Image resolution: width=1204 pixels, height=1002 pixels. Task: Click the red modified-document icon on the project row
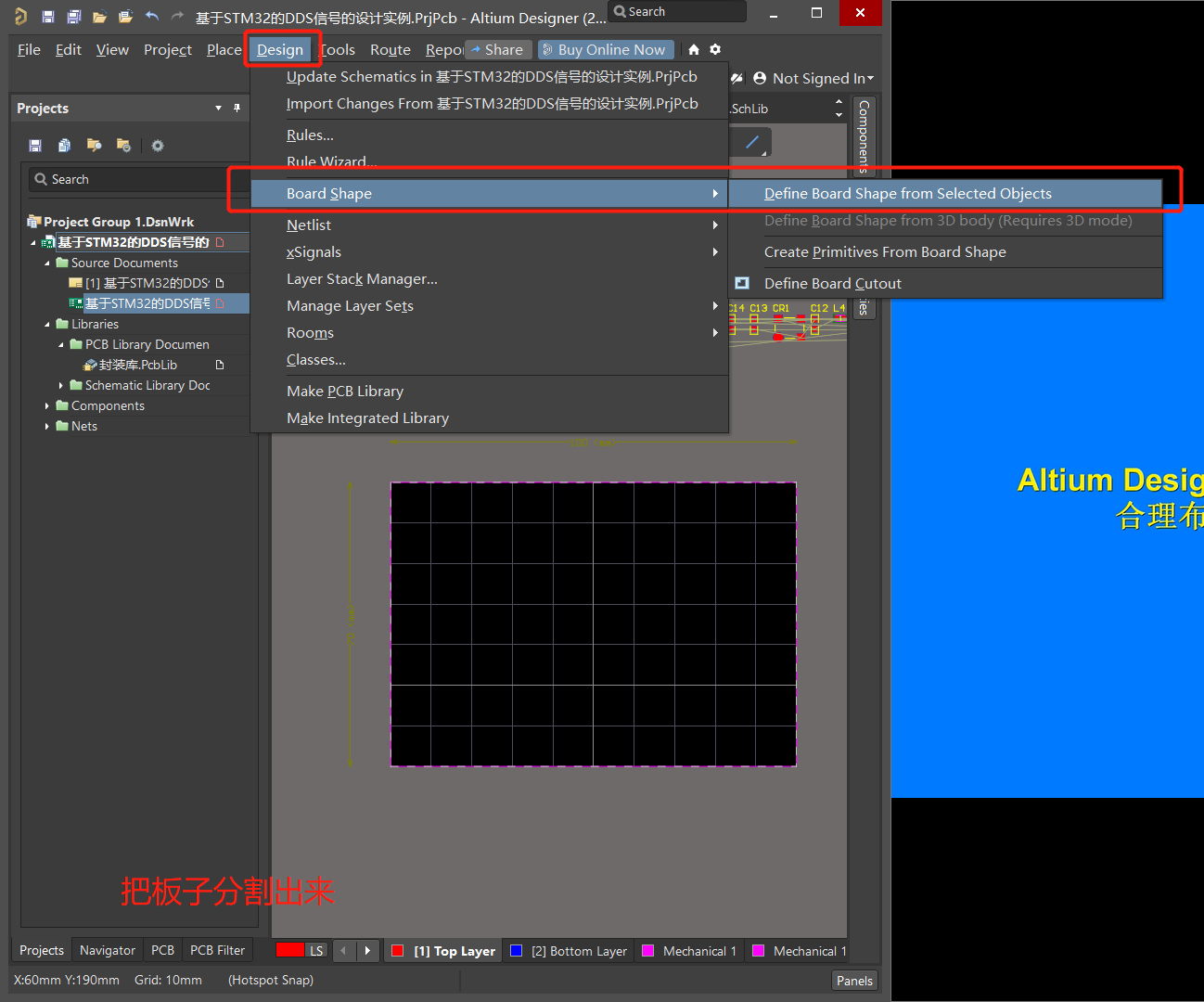[x=220, y=242]
